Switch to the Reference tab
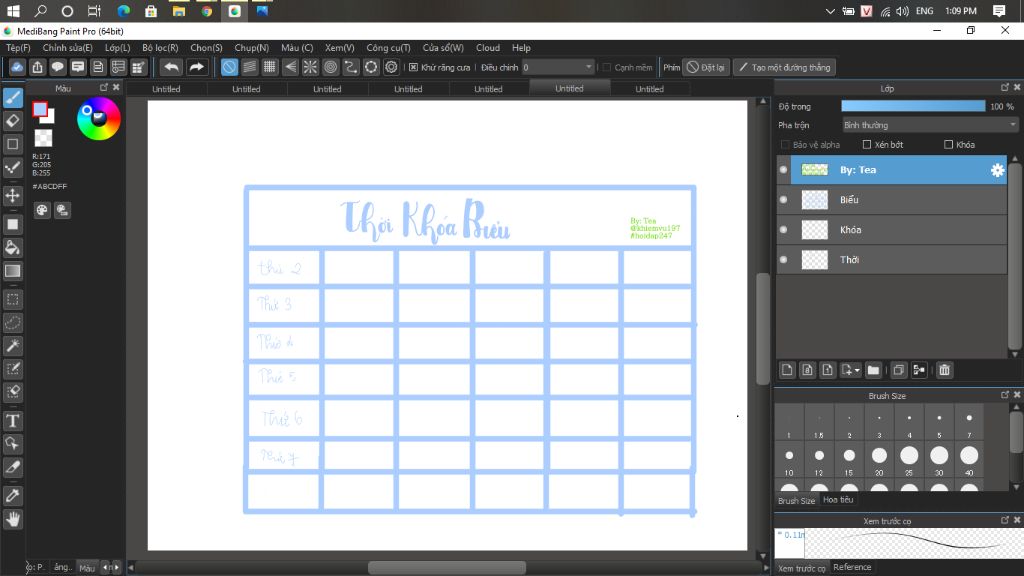This screenshot has height=576, width=1024. coord(852,567)
